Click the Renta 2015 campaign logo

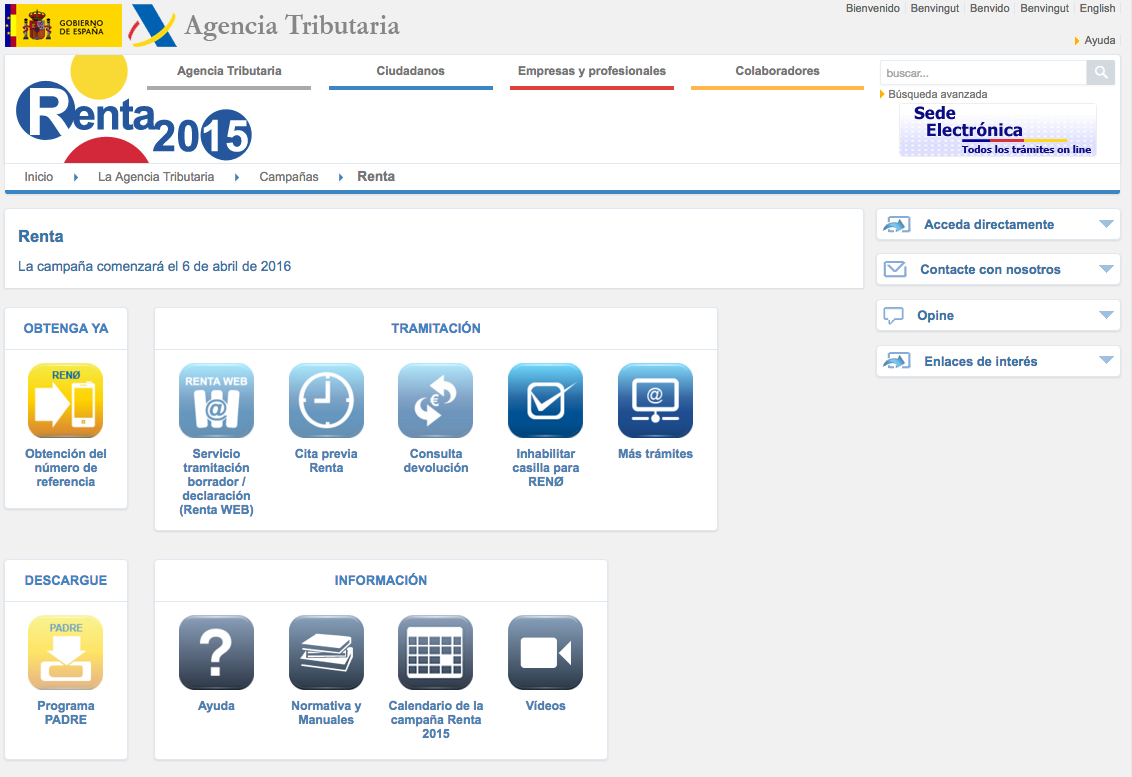click(x=134, y=110)
